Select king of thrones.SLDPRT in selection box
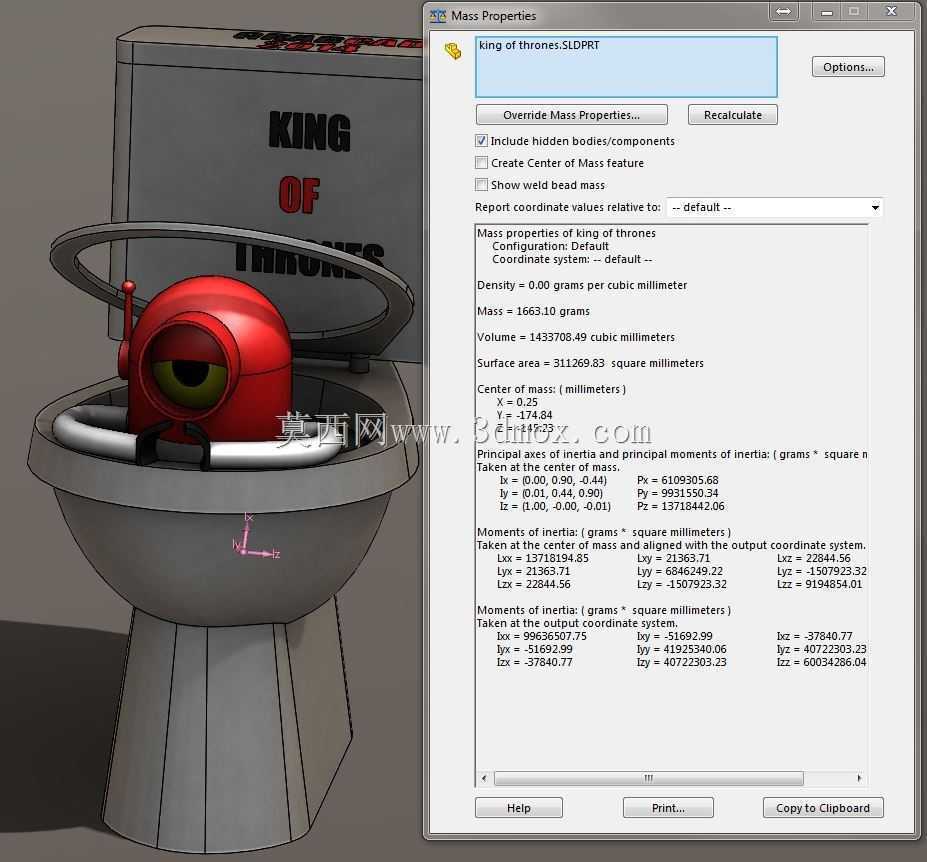This screenshot has height=862, width=927. pos(539,45)
